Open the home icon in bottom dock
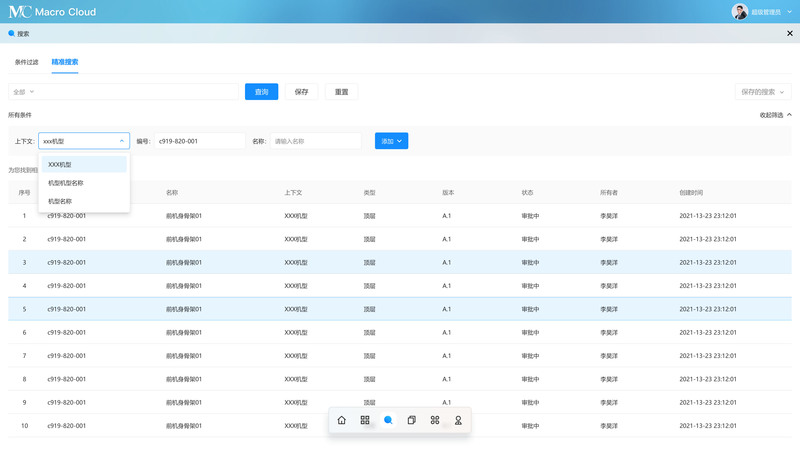 341,420
